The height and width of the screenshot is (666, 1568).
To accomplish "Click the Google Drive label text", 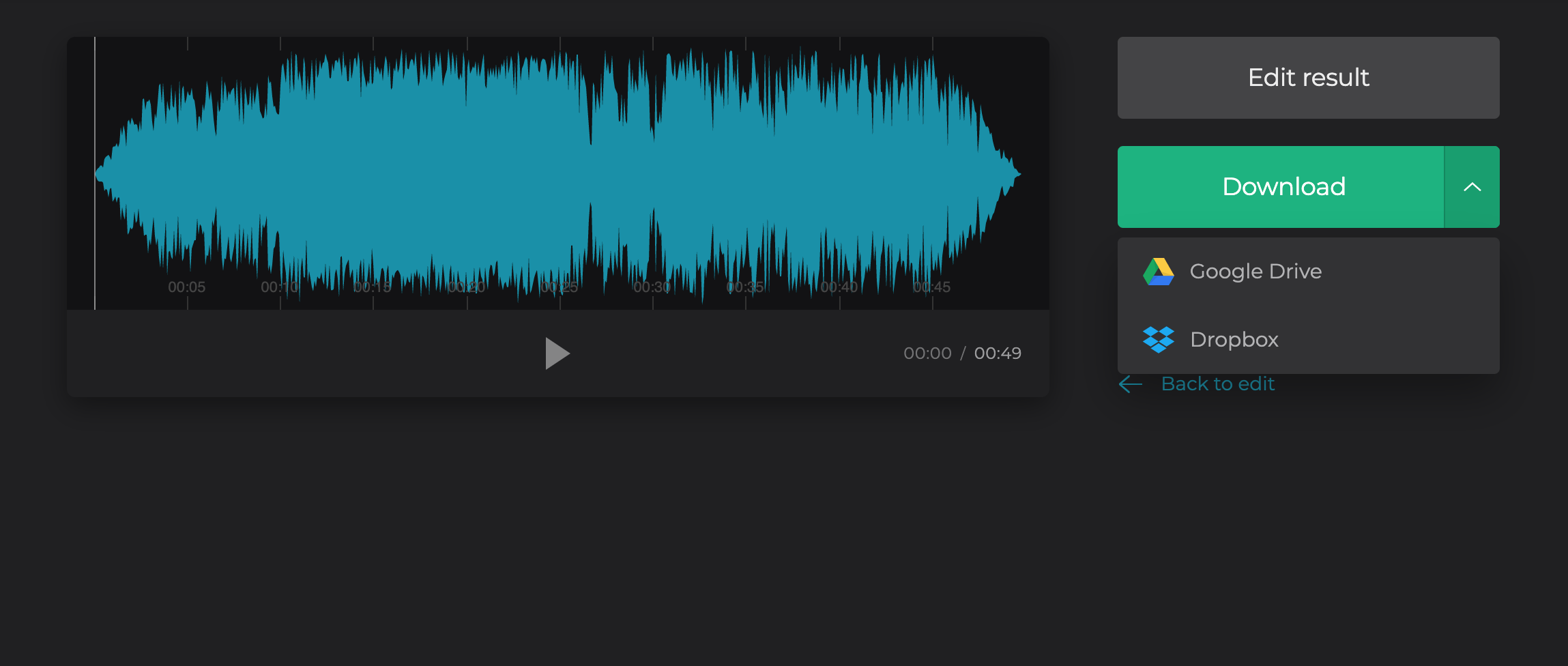I will (1255, 271).
